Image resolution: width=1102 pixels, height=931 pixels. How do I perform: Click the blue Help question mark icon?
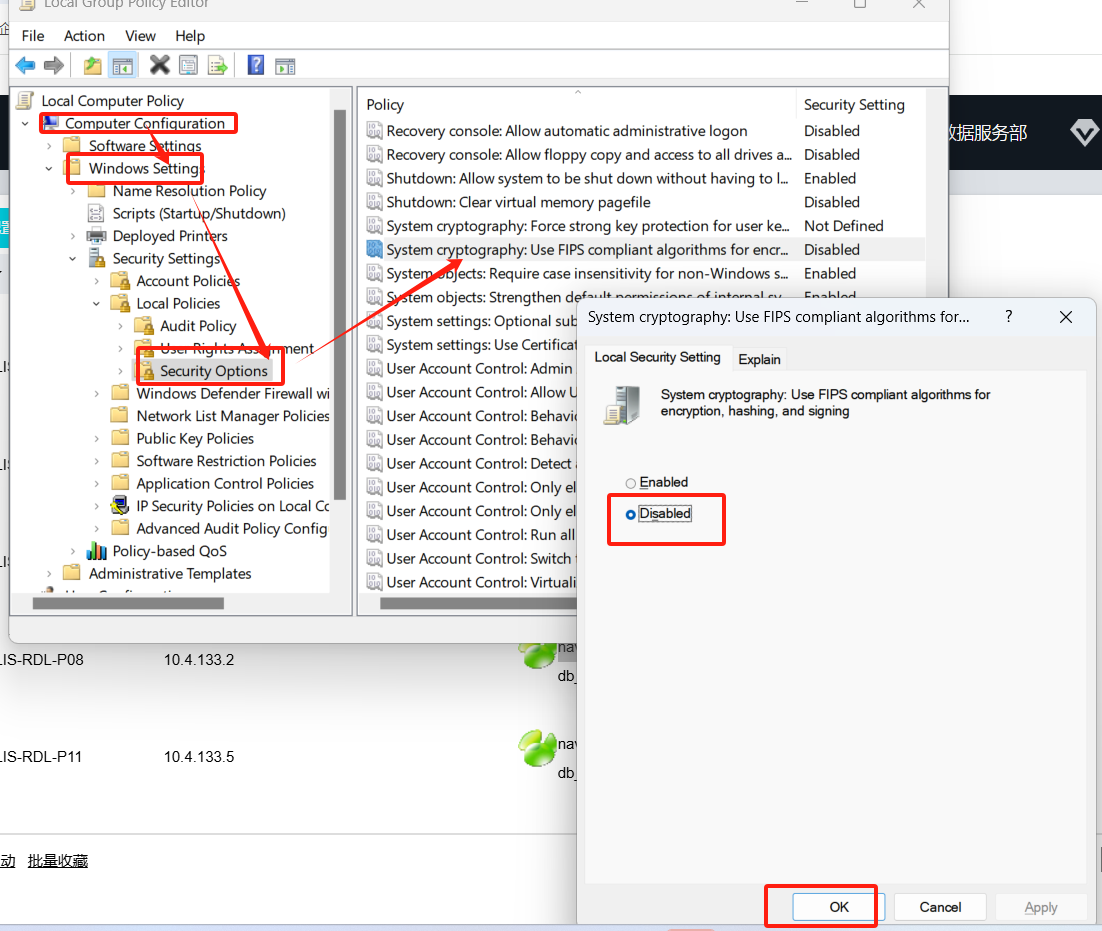pos(256,65)
